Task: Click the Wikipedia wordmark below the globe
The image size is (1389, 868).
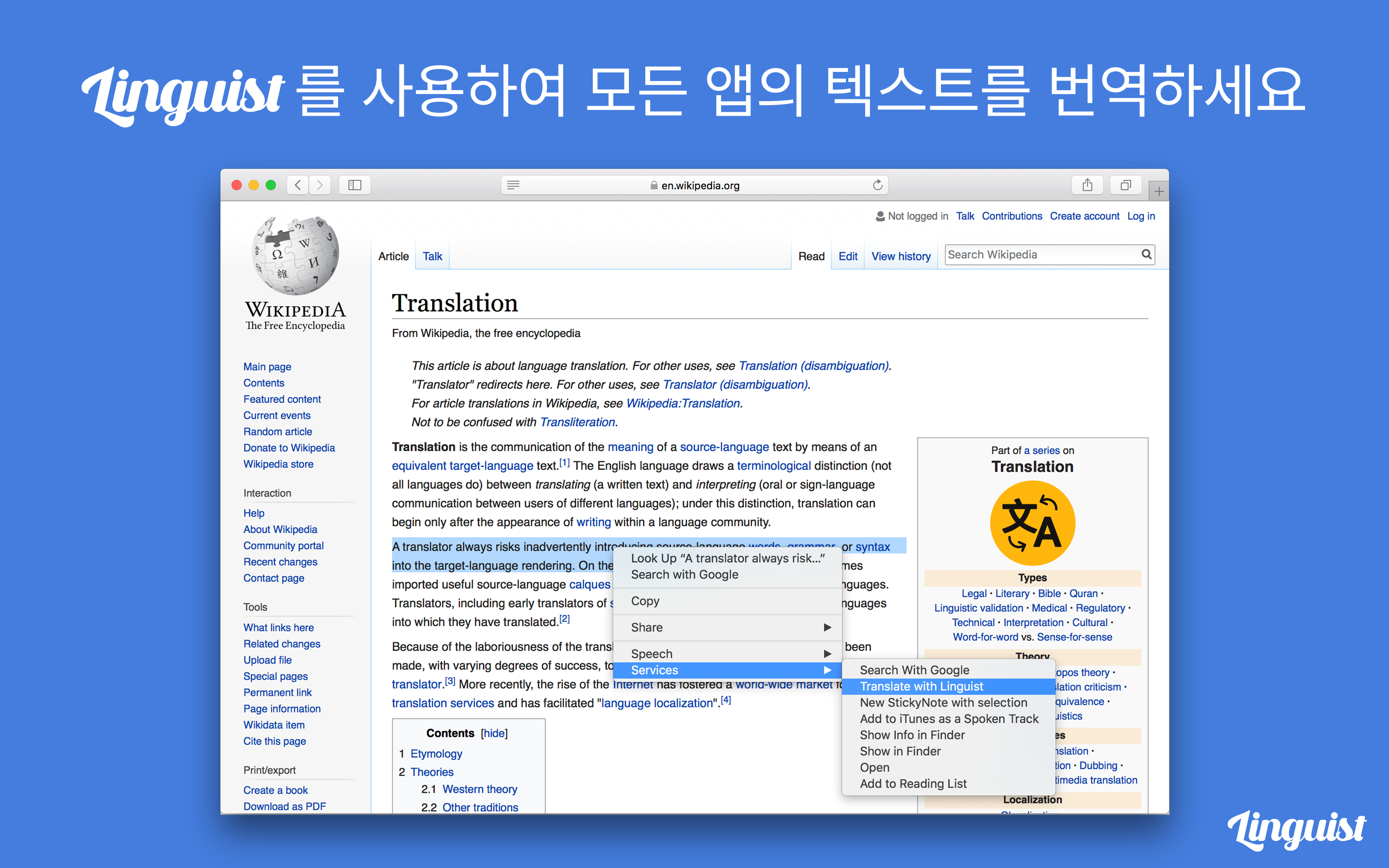Action: [x=296, y=311]
